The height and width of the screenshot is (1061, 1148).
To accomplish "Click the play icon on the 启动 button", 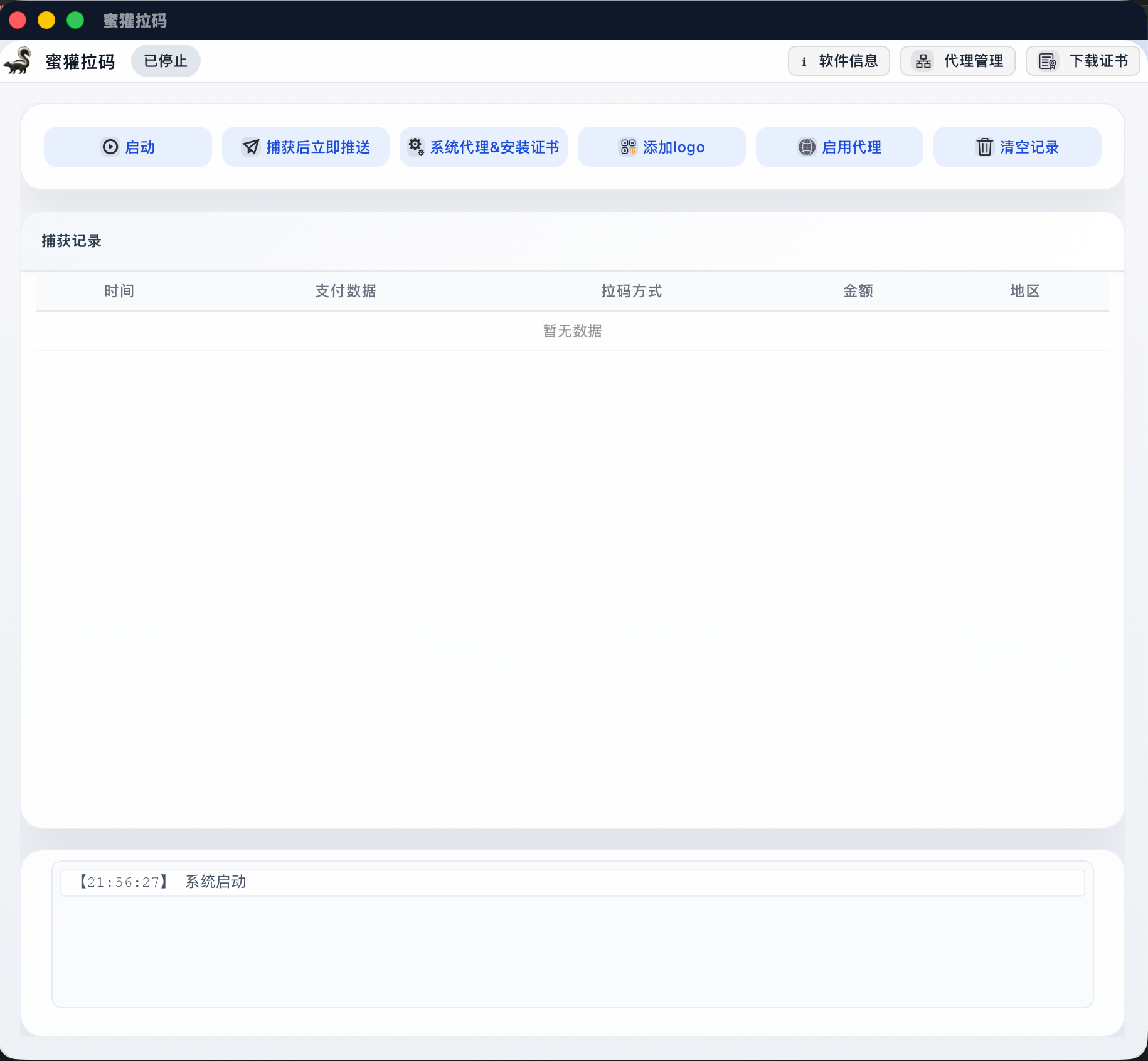I will (x=109, y=147).
